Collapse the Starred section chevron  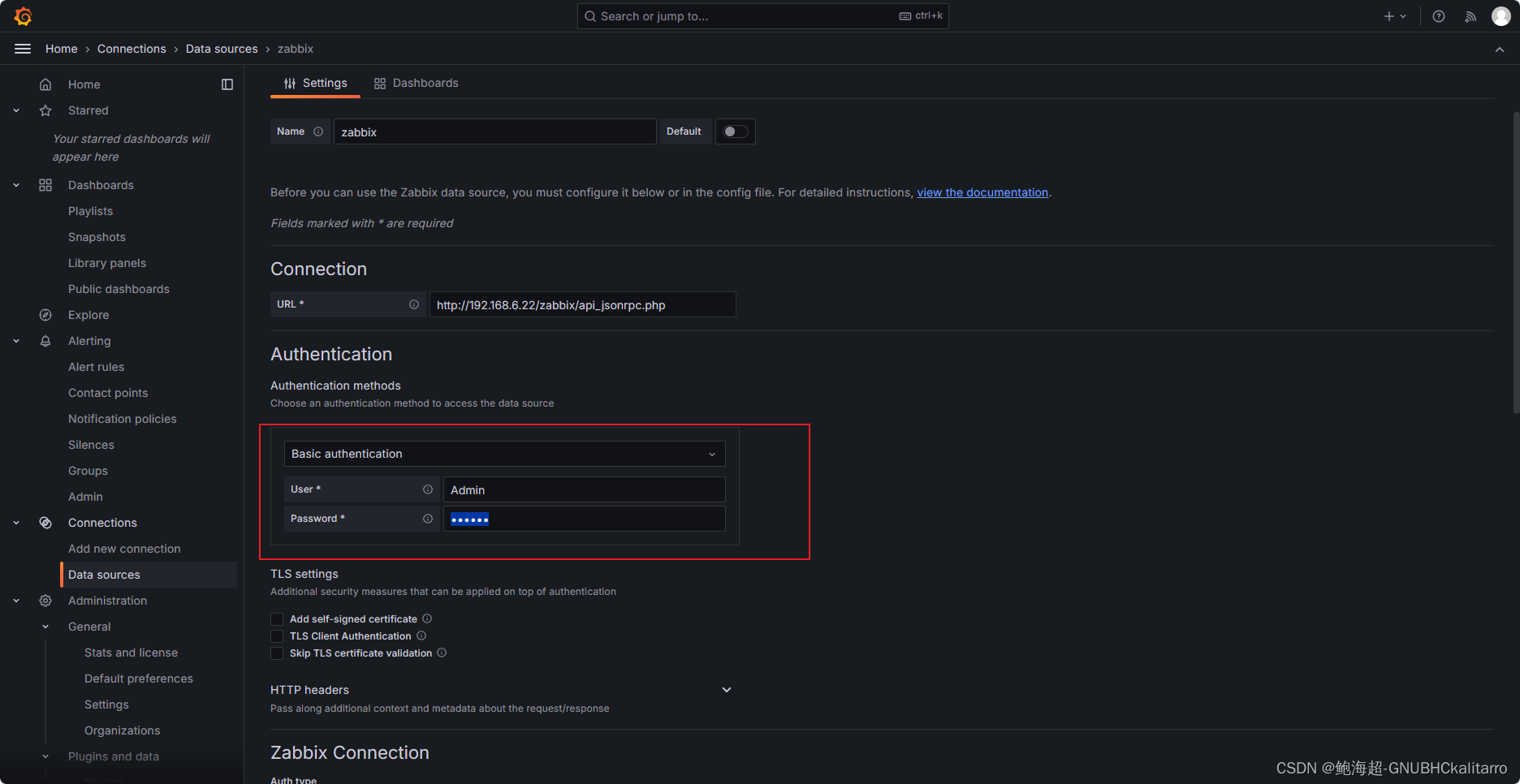[16, 110]
